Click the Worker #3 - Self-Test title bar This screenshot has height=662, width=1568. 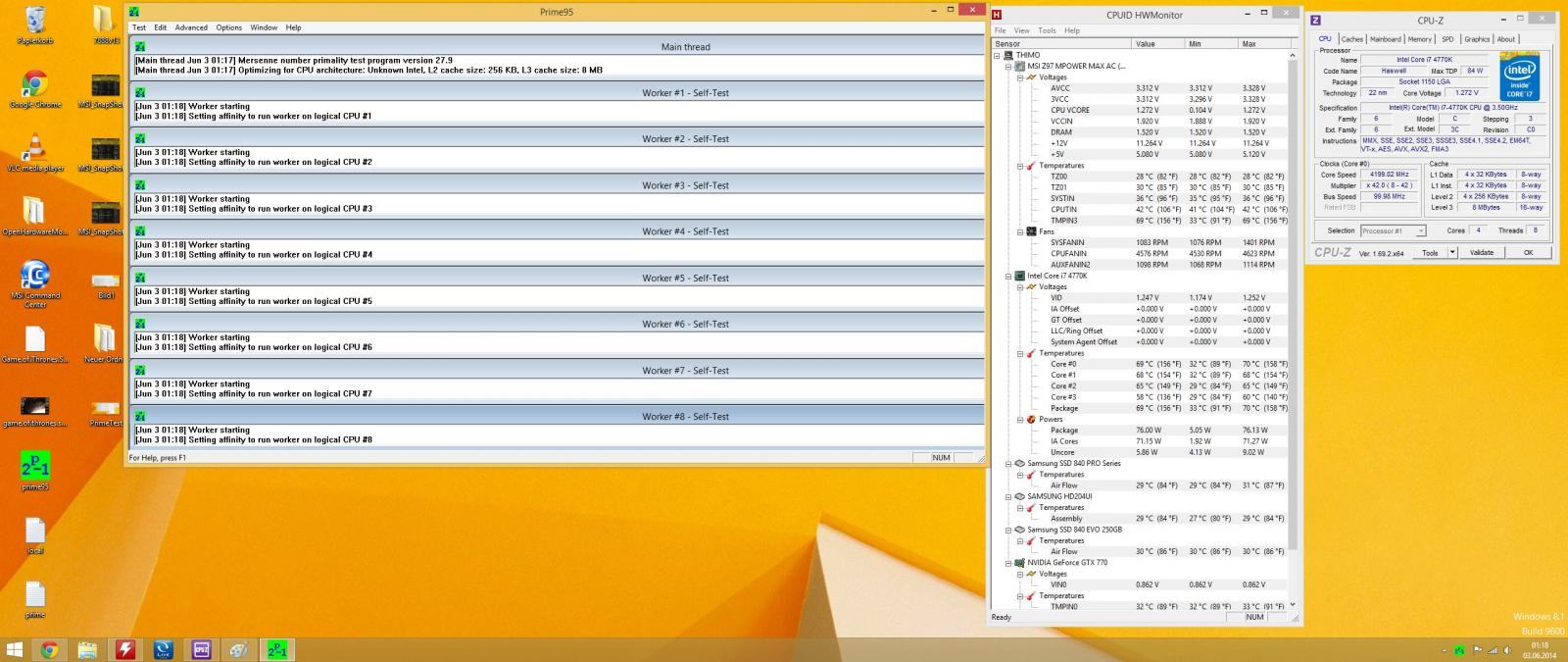coord(559,184)
